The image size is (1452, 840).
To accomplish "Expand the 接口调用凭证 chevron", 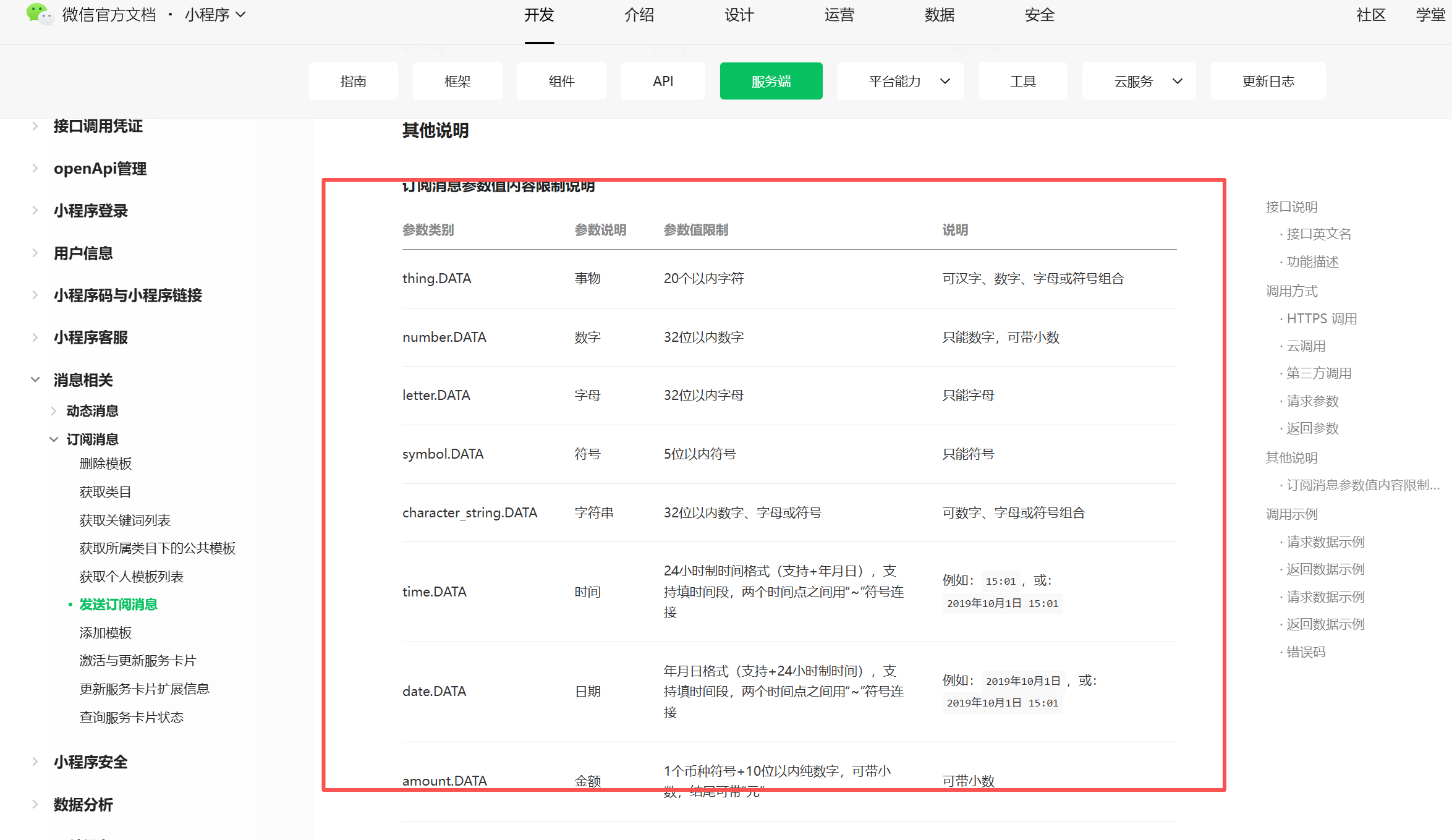I will [35, 126].
